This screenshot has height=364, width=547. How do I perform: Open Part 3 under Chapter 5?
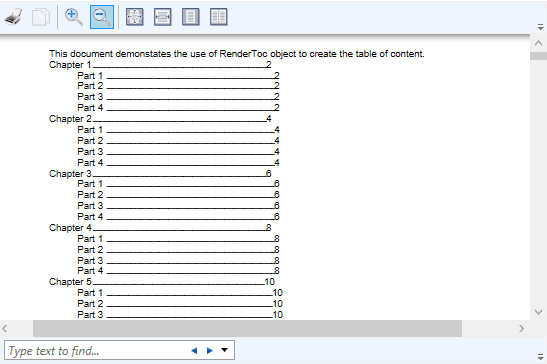(x=180, y=314)
